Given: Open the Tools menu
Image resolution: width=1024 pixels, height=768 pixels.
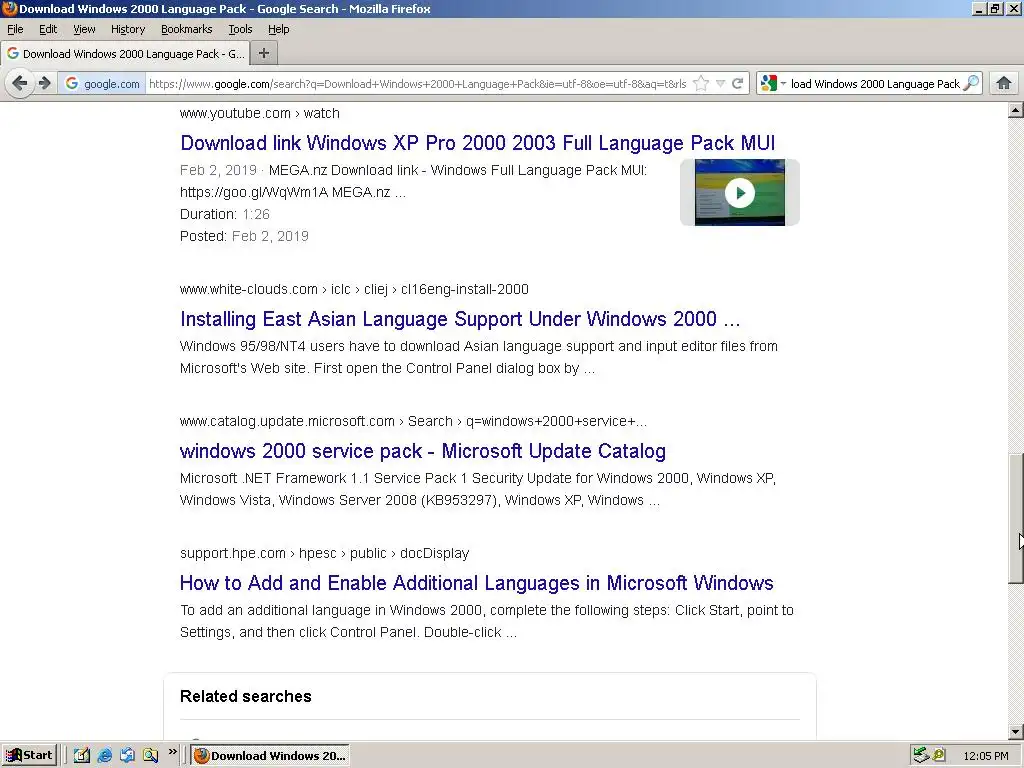Looking at the screenshot, I should click(240, 29).
